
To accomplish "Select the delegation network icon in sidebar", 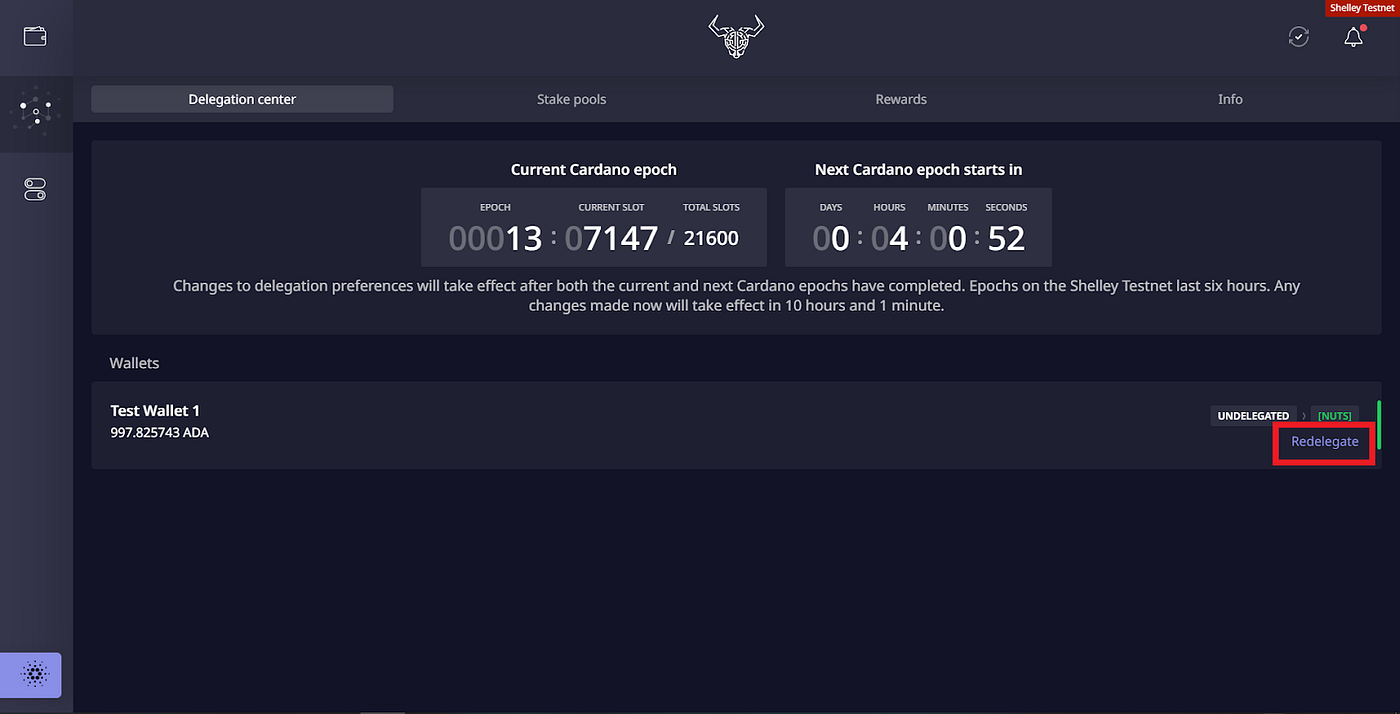I will [x=35, y=113].
